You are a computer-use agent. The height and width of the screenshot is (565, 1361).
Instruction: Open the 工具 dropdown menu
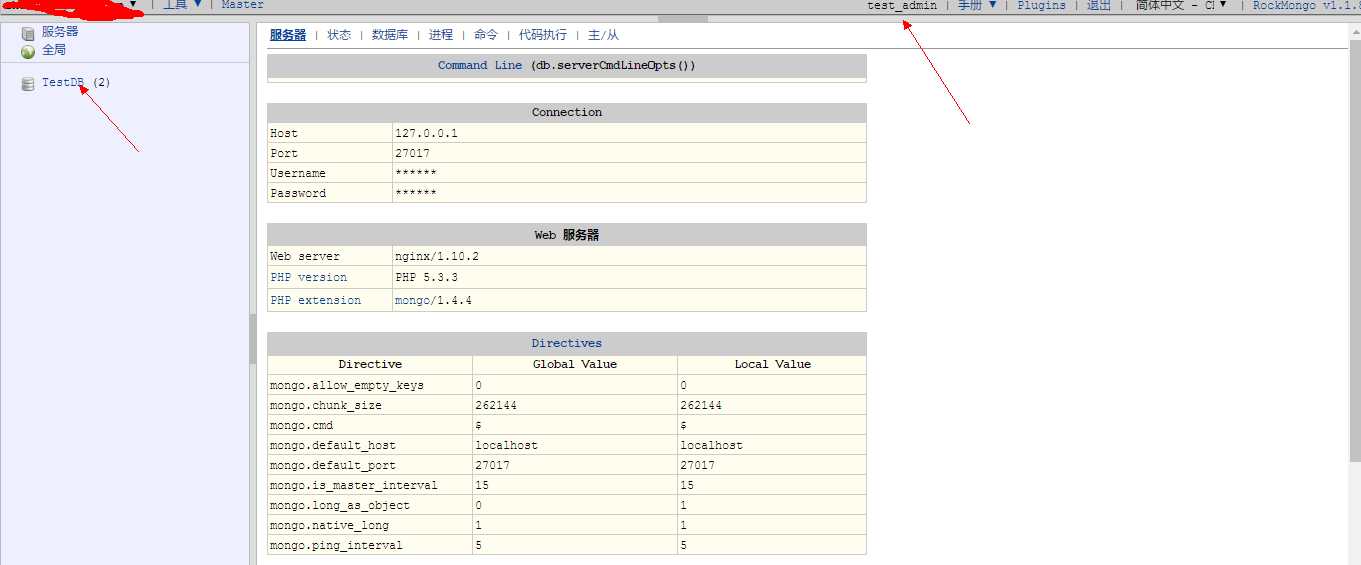pyautogui.click(x=182, y=5)
